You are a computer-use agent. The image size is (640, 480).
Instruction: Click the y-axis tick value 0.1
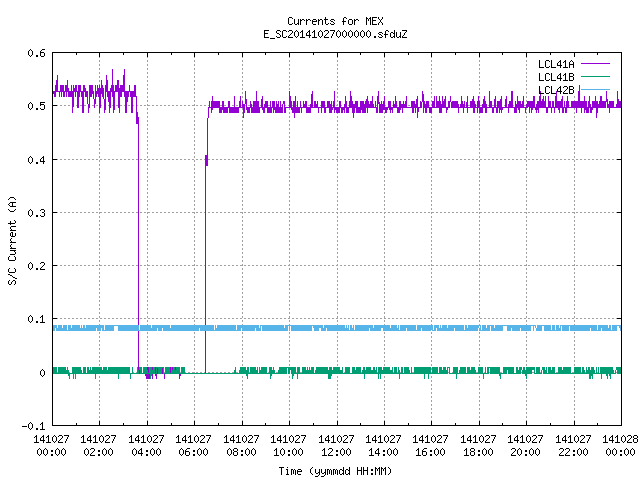(x=36, y=319)
